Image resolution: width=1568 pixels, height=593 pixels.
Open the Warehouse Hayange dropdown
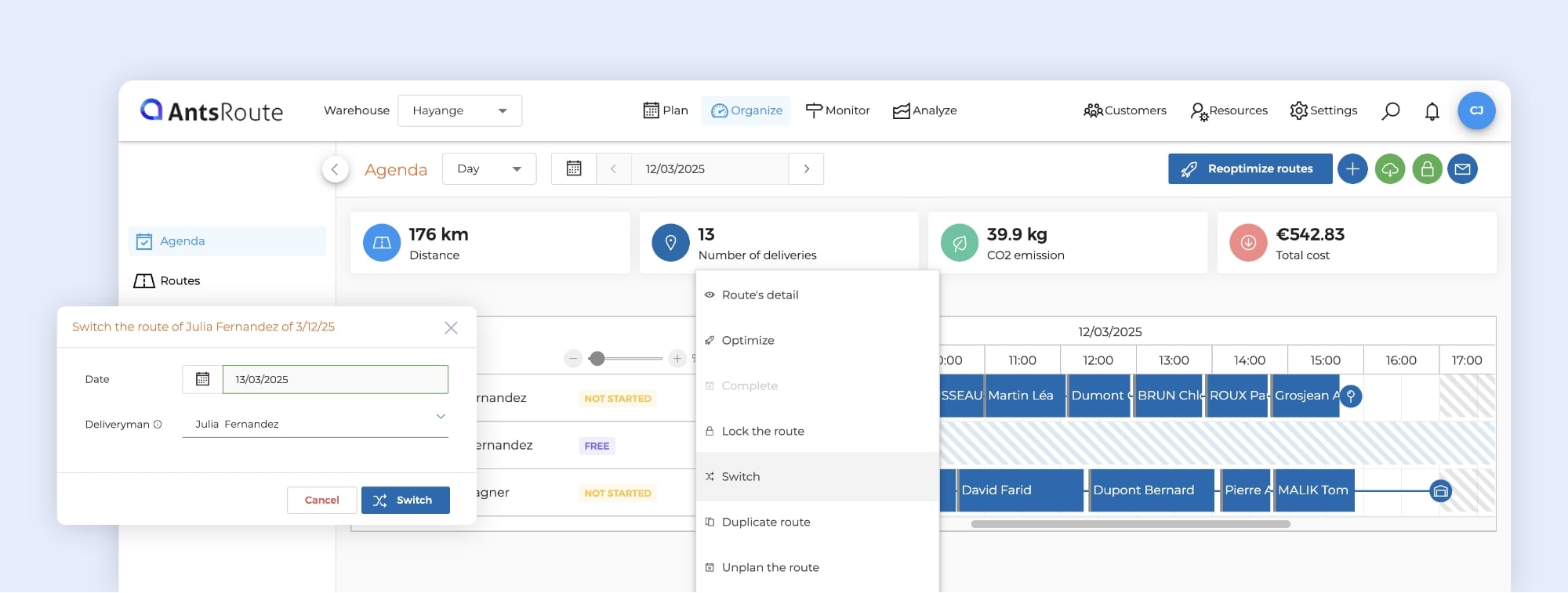point(459,110)
